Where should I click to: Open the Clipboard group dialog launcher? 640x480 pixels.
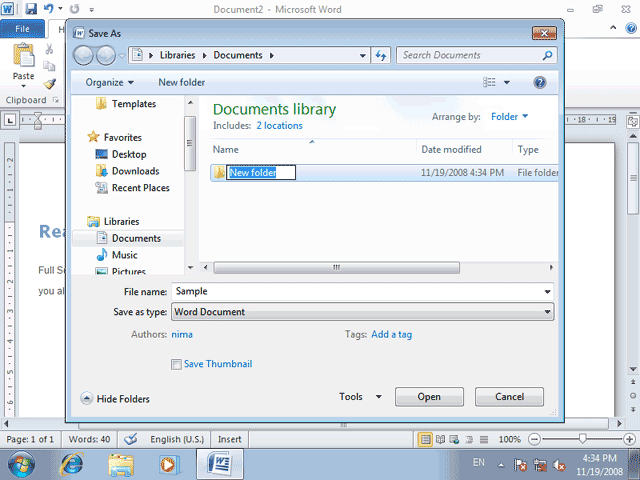coord(56,100)
